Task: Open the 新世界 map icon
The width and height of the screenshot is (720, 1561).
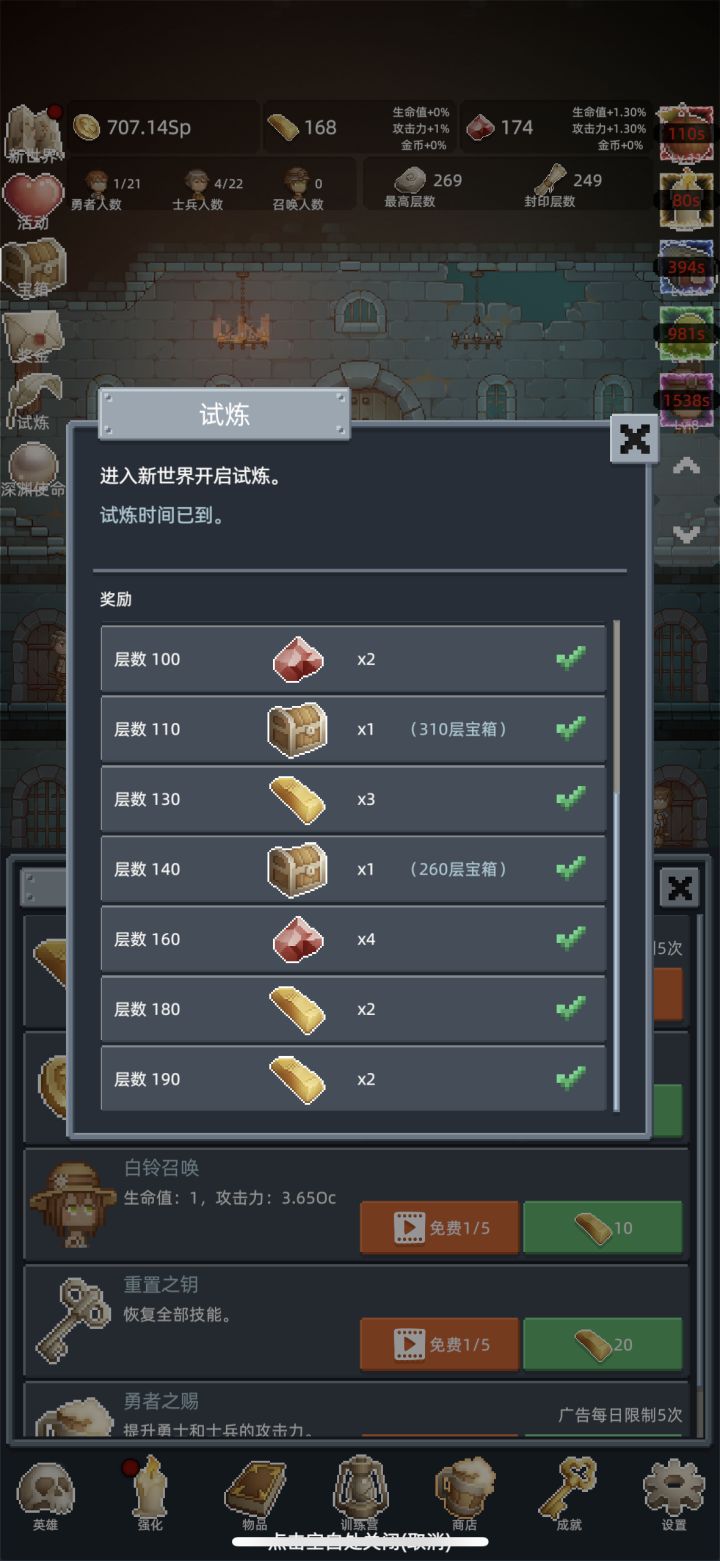Action: coord(33,132)
